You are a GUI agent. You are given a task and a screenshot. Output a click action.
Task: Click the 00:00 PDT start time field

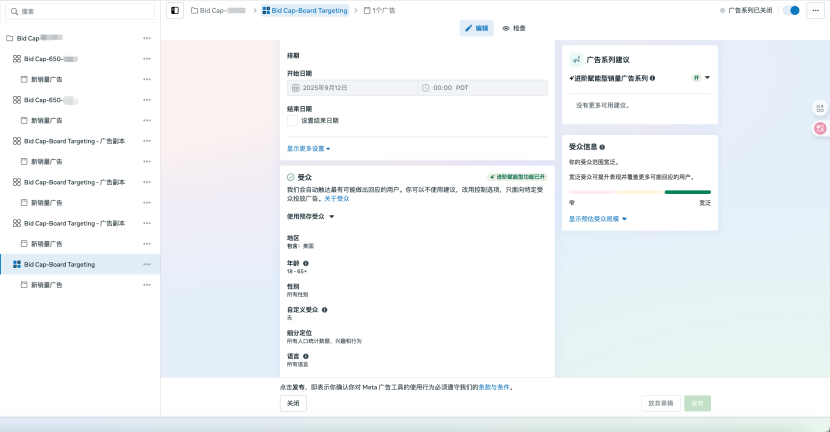(483, 88)
